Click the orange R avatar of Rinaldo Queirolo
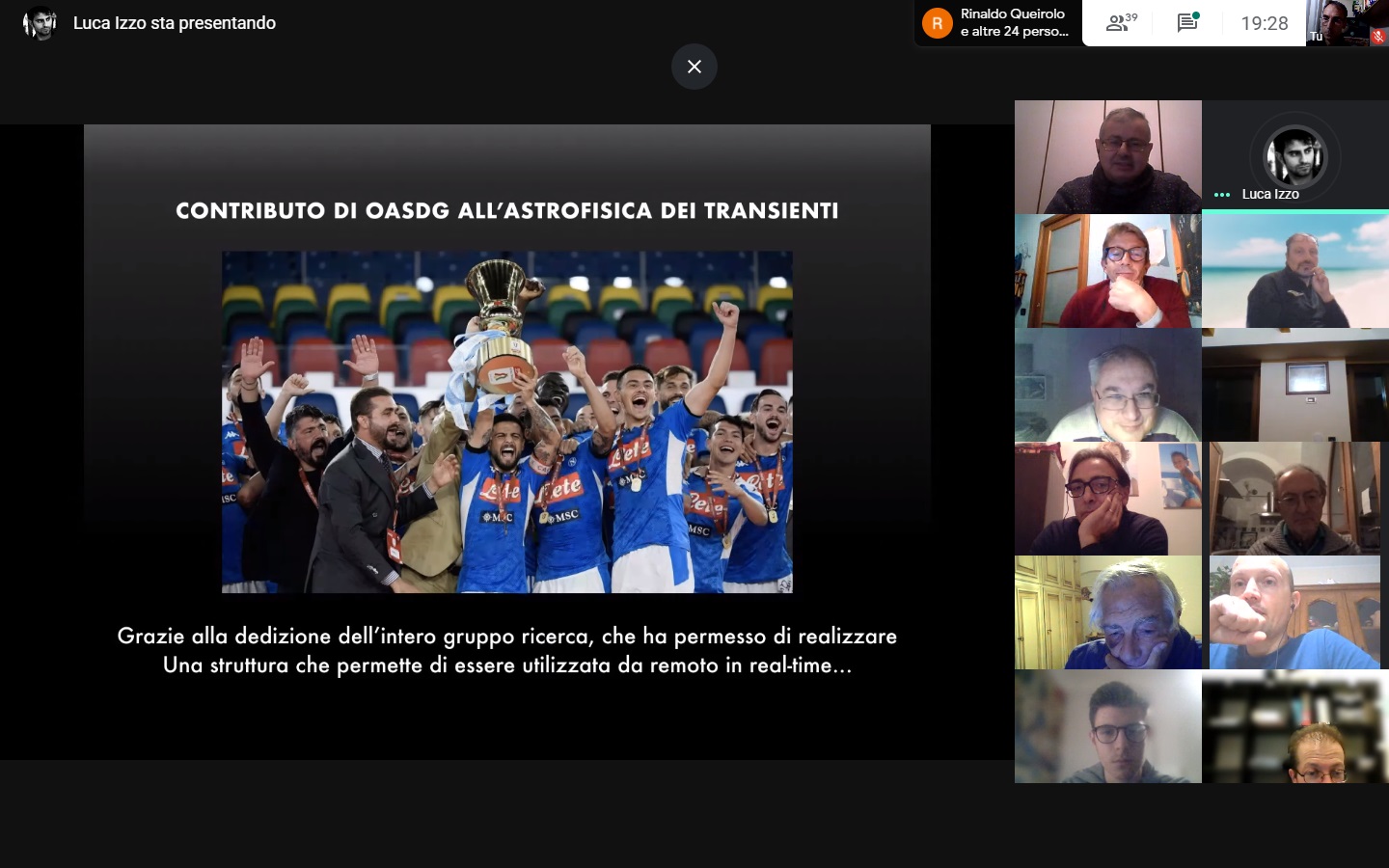1389x868 pixels. tap(937, 23)
